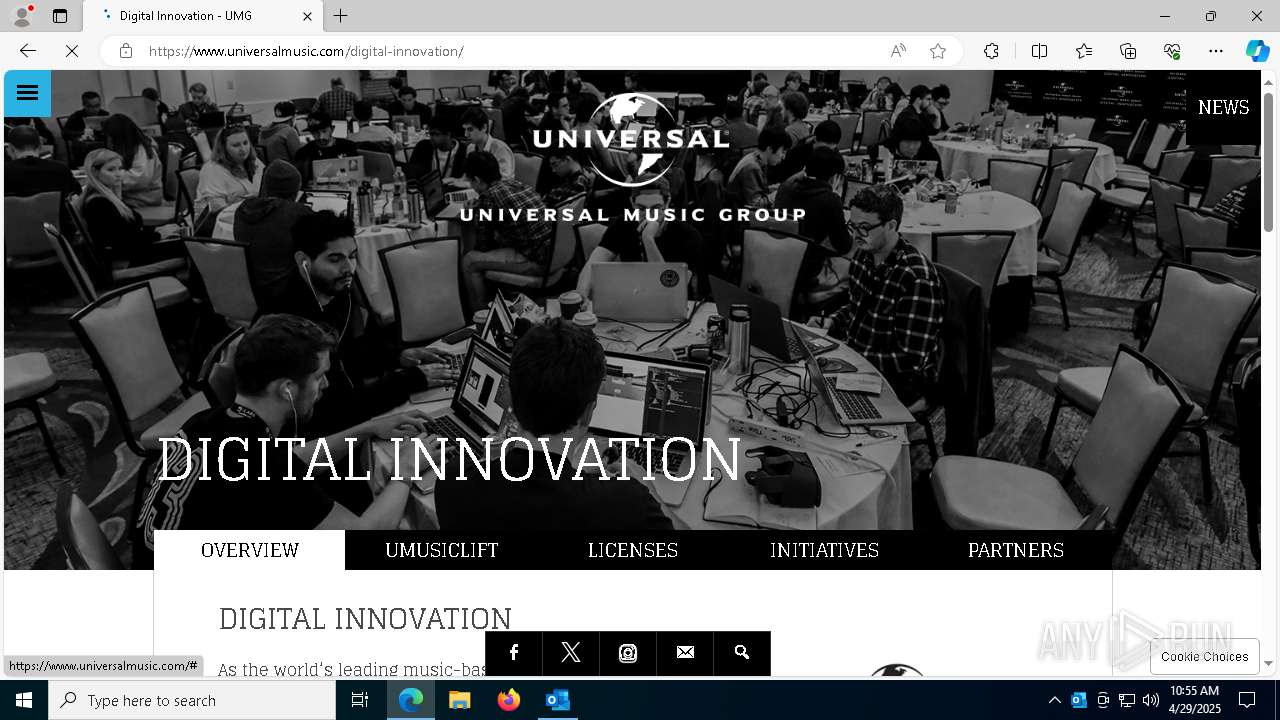Stop page loading with the X button
The image size is (1280, 720).
72,51
